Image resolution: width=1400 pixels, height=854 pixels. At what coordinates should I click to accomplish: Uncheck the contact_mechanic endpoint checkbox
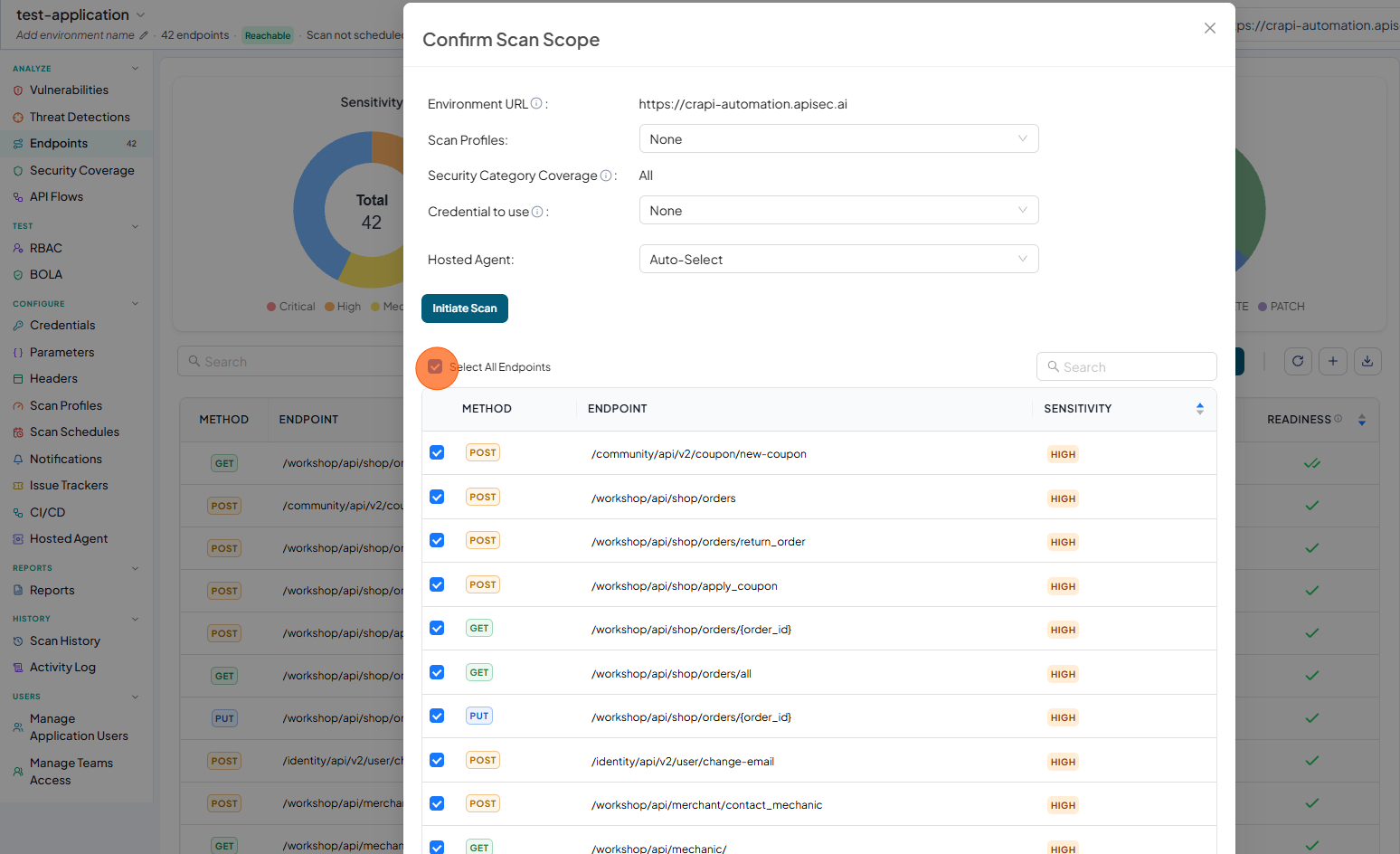point(437,803)
